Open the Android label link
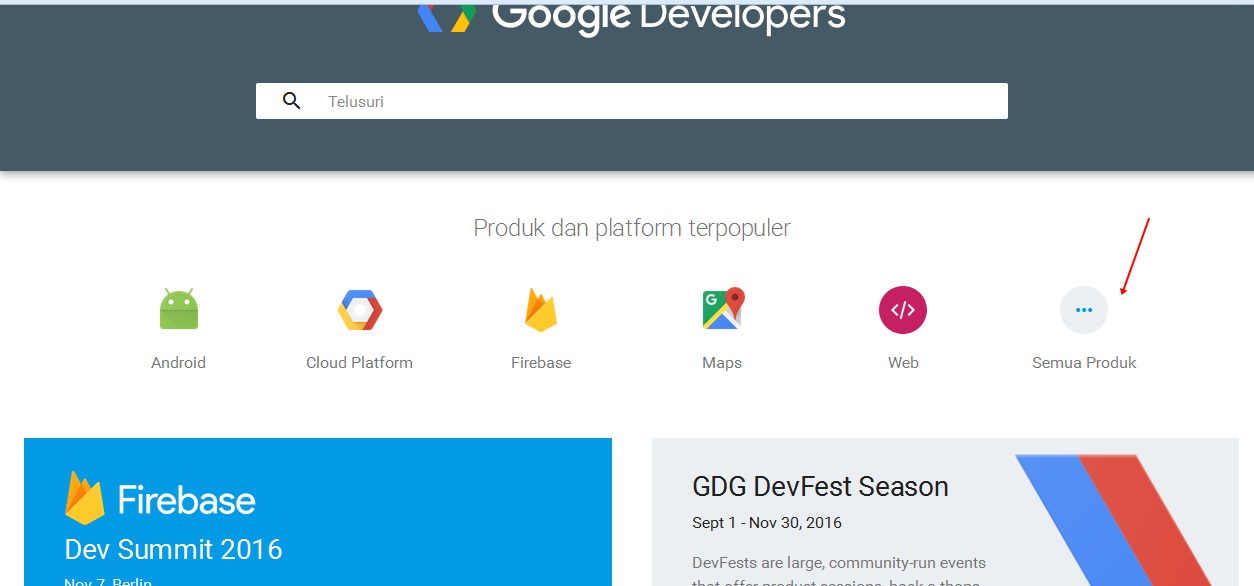This screenshot has width=1254, height=586. tap(179, 363)
